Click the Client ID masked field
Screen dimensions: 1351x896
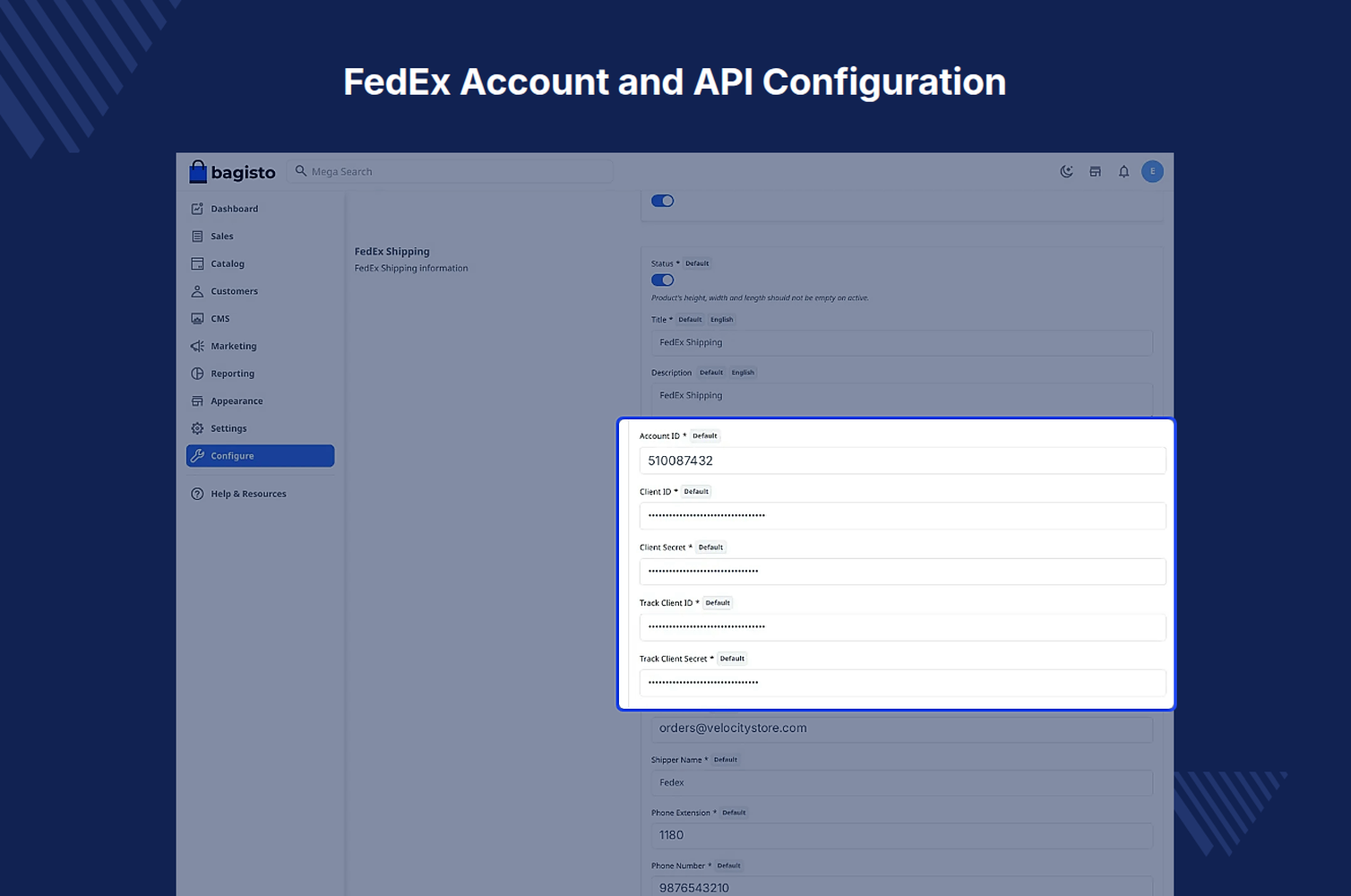902,516
